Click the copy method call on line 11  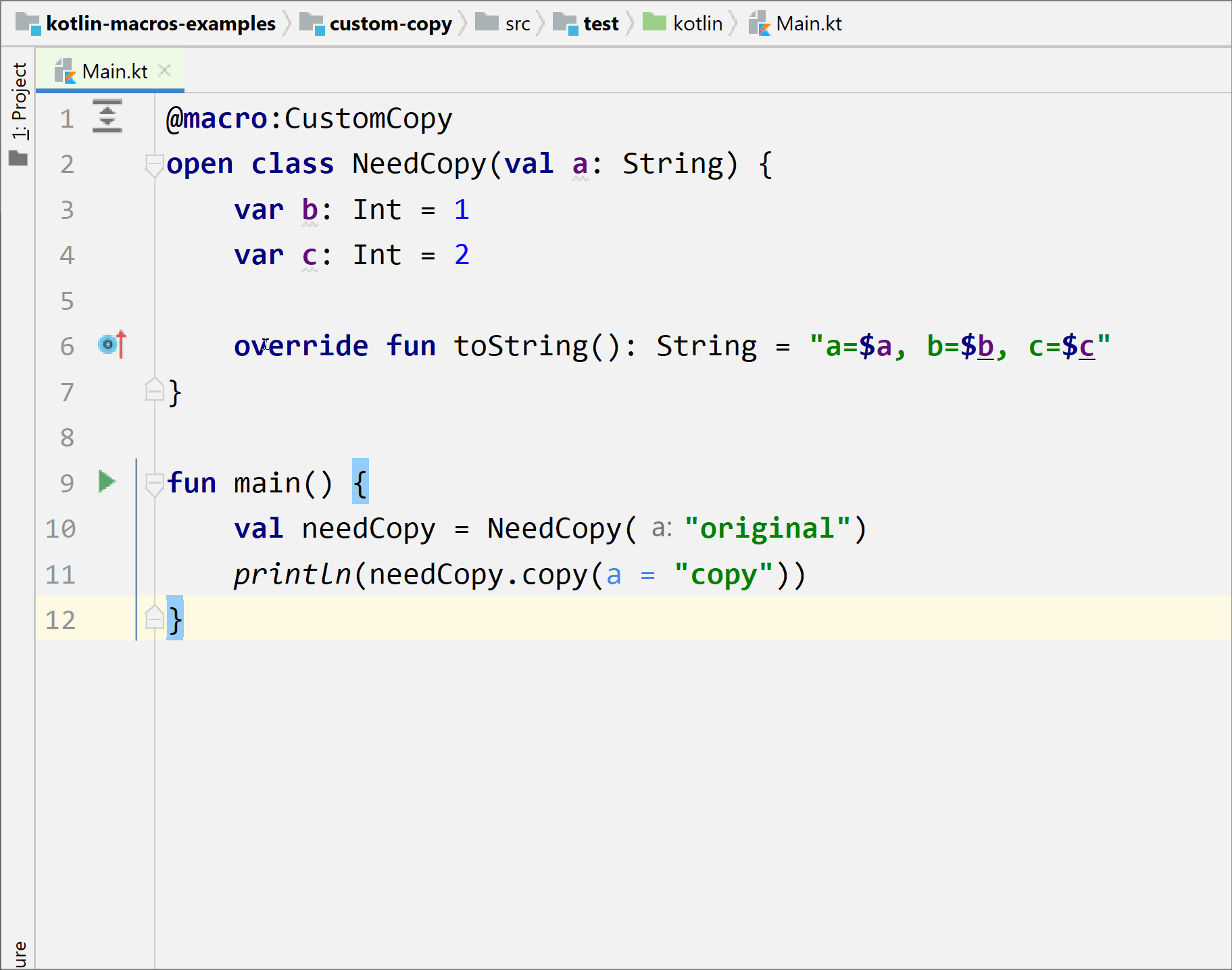click(554, 575)
